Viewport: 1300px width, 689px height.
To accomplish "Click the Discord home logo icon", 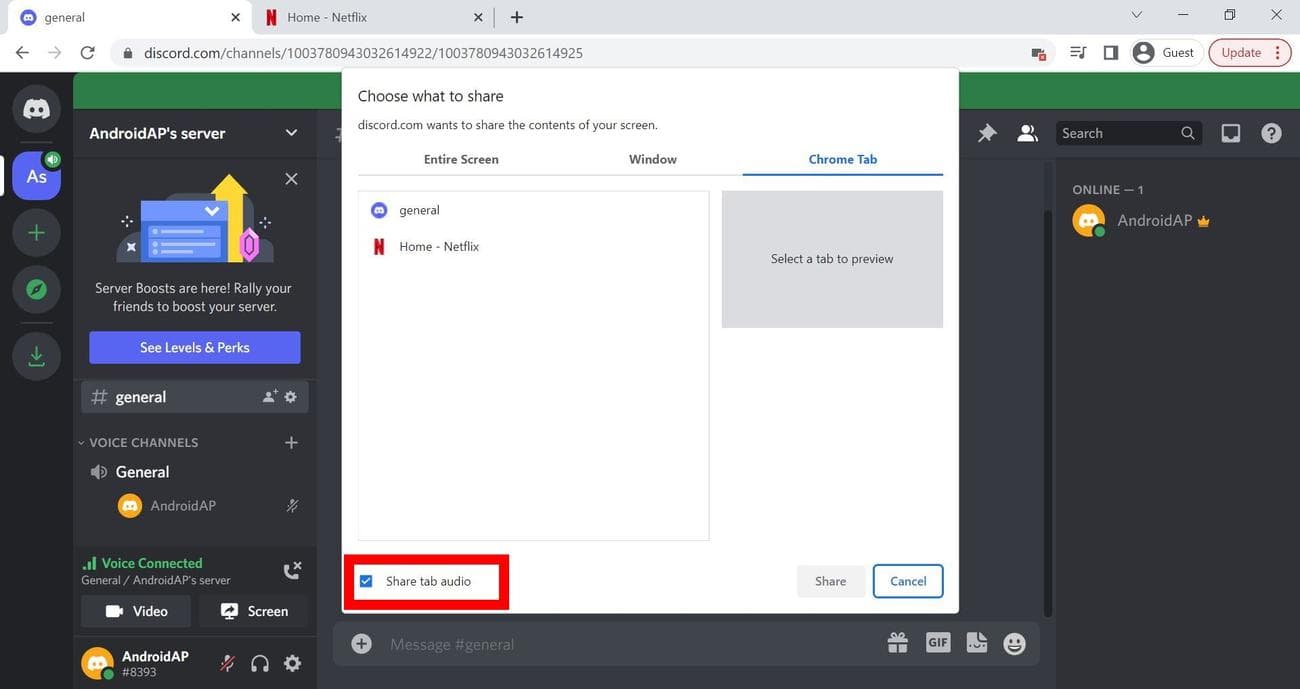I will 36,109.
